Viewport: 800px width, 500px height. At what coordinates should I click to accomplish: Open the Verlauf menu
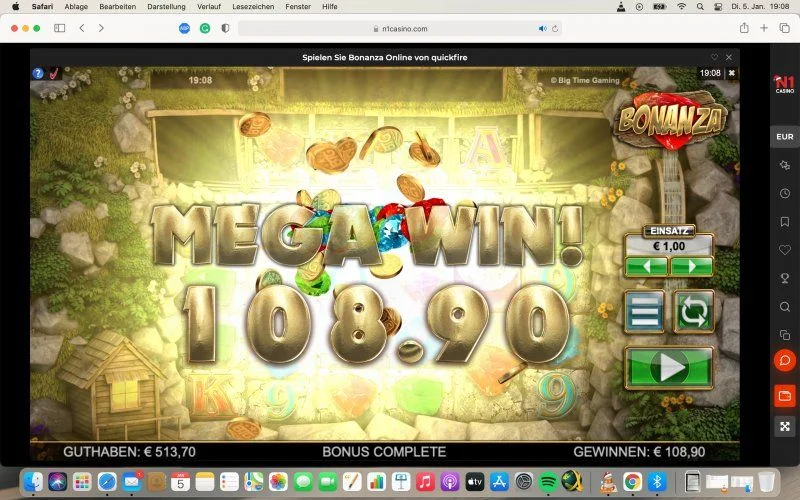(x=209, y=7)
